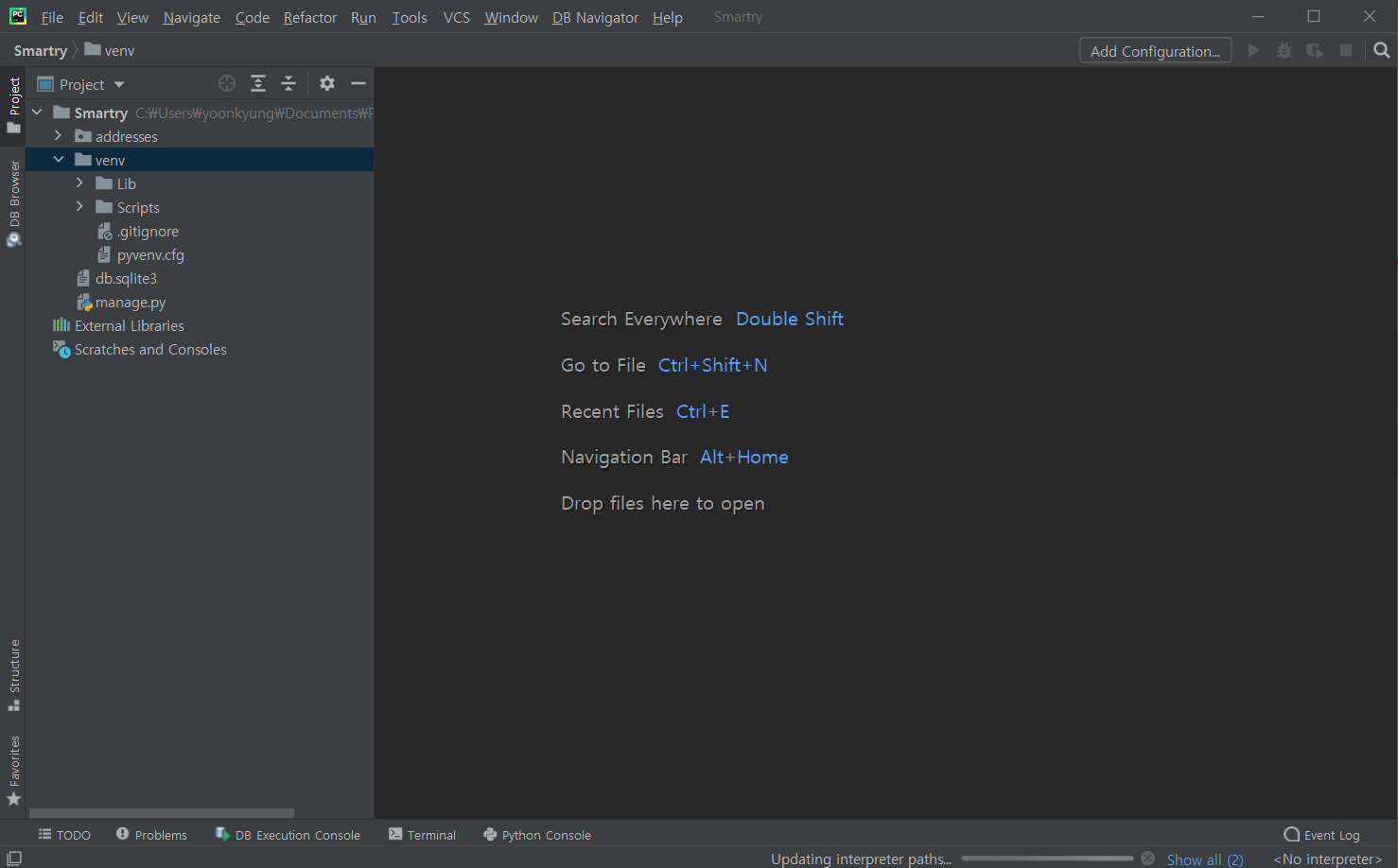Expand the Scripts folder

pyautogui.click(x=79, y=207)
